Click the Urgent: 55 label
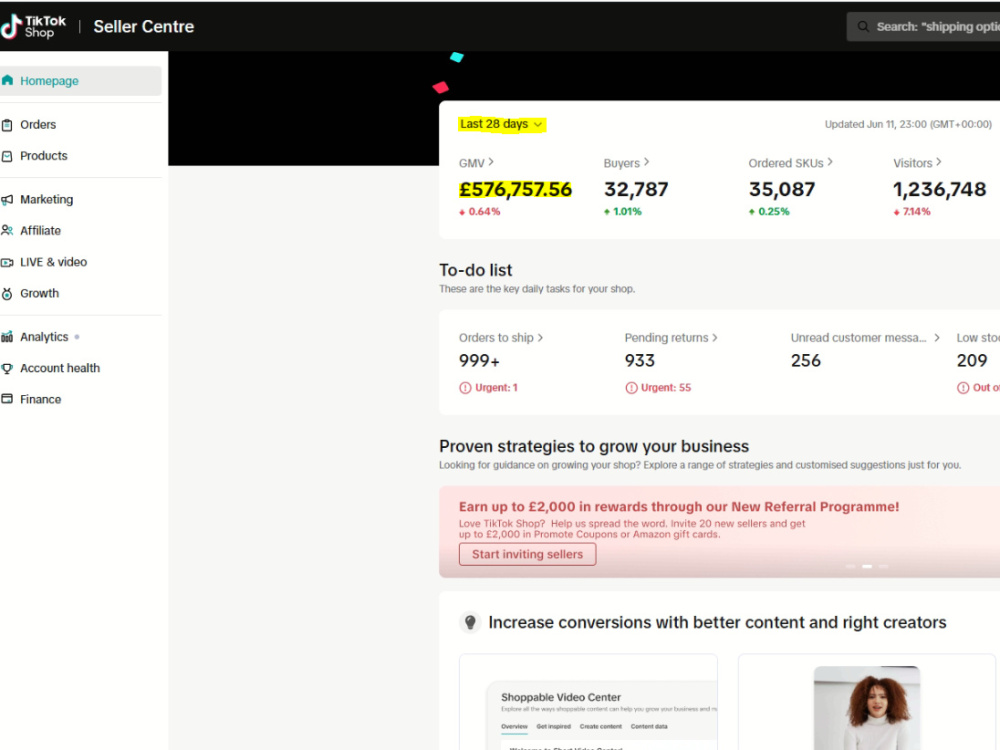 [666, 388]
